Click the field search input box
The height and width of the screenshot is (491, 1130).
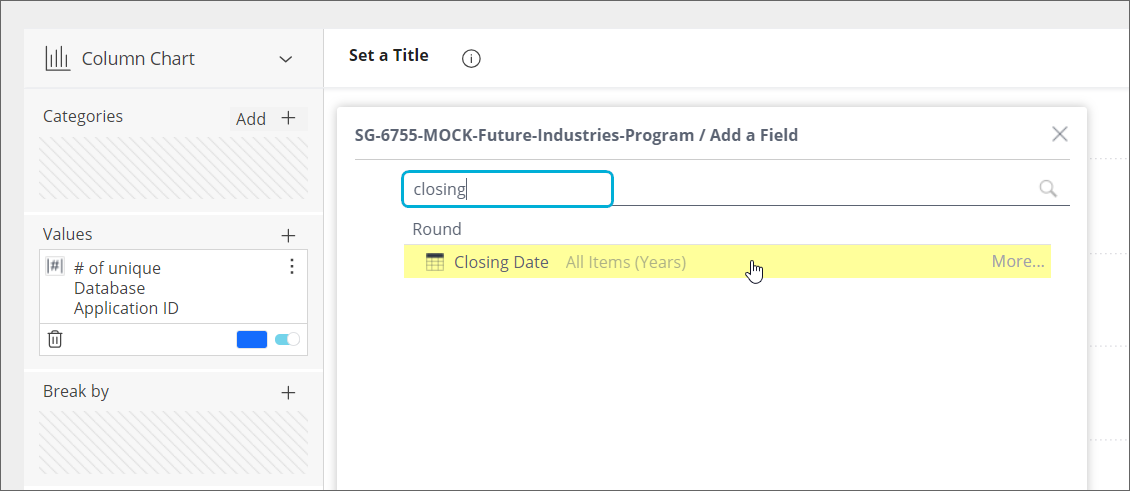[507, 189]
